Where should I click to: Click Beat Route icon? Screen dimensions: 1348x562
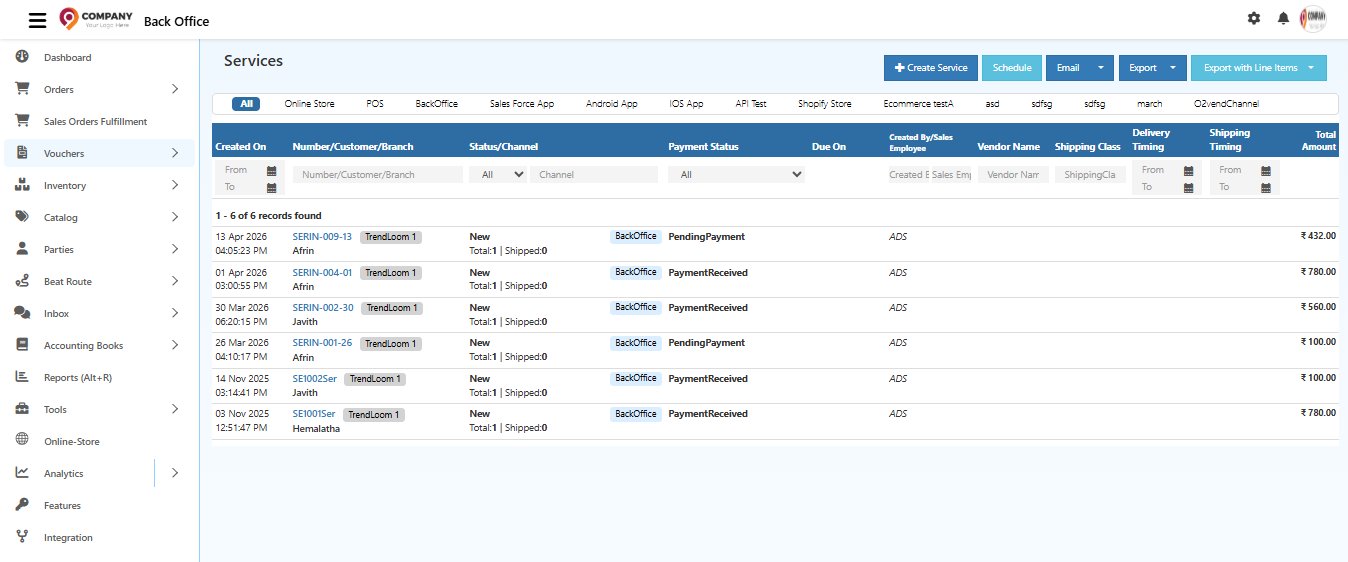pyautogui.click(x=22, y=281)
